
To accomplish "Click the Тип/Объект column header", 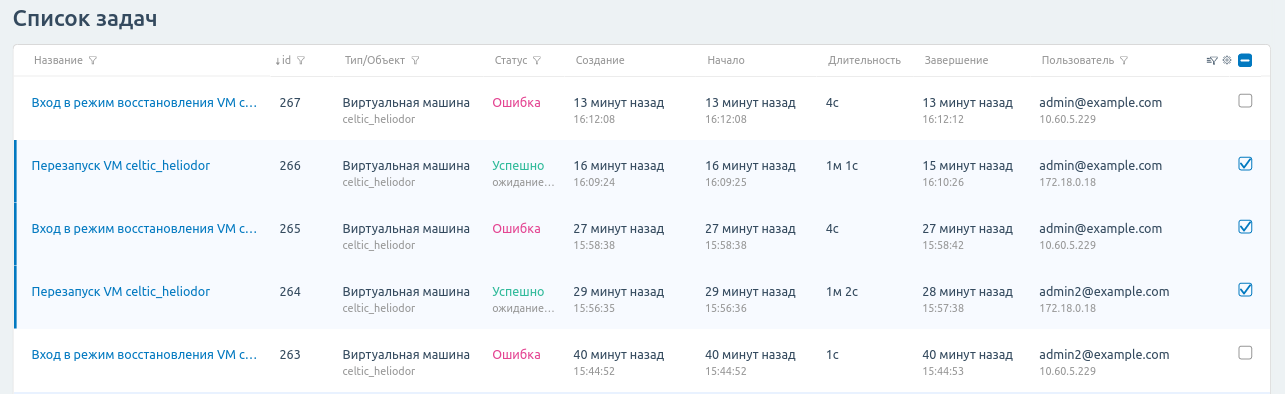I will coord(374,61).
